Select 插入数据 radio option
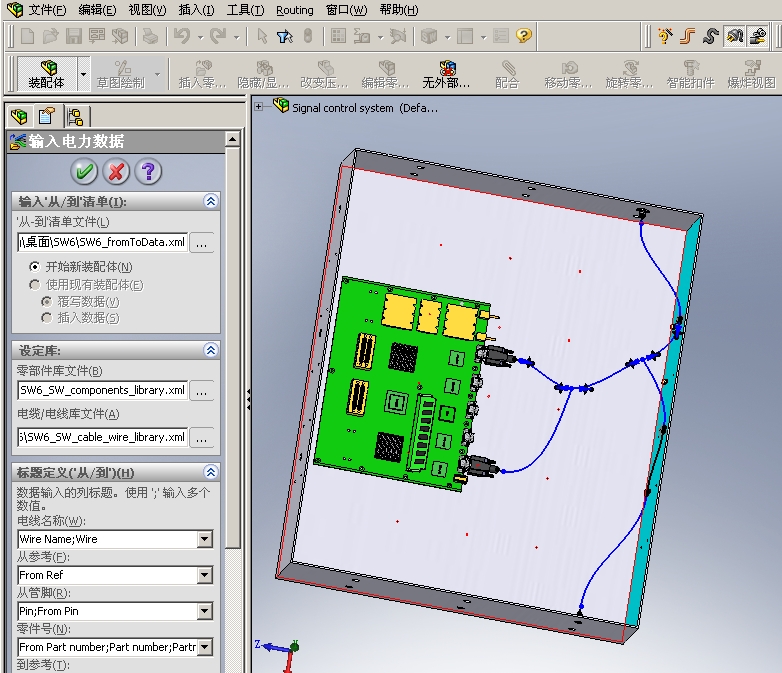 [x=46, y=318]
